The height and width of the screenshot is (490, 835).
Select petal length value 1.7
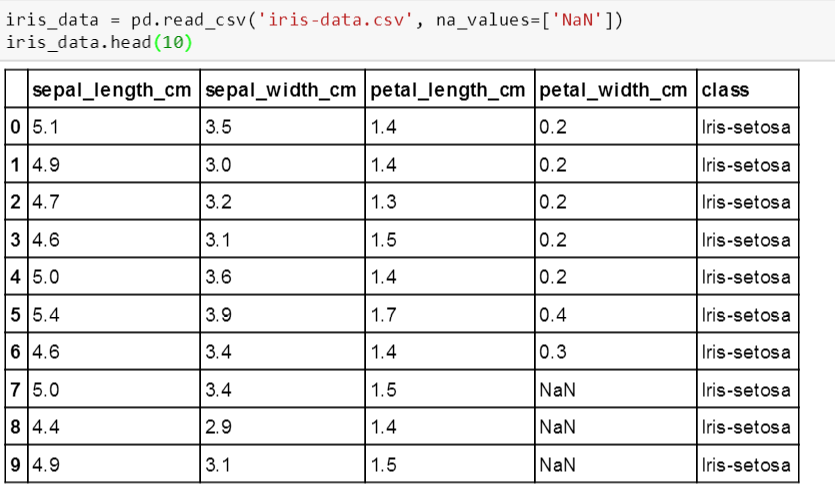[x=383, y=314]
